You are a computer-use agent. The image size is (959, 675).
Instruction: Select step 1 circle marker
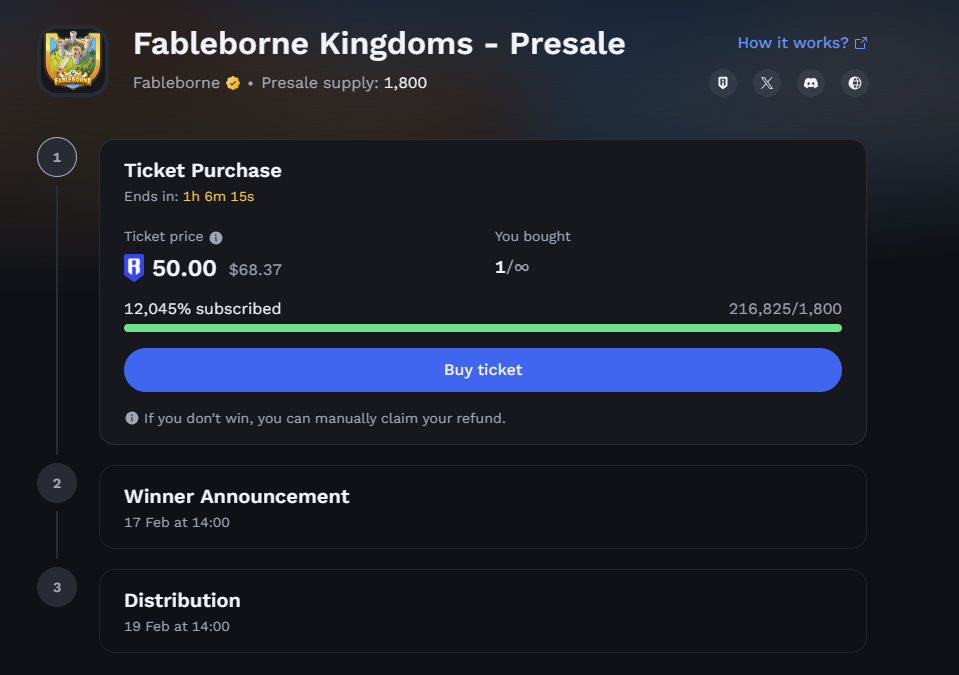[x=57, y=157]
